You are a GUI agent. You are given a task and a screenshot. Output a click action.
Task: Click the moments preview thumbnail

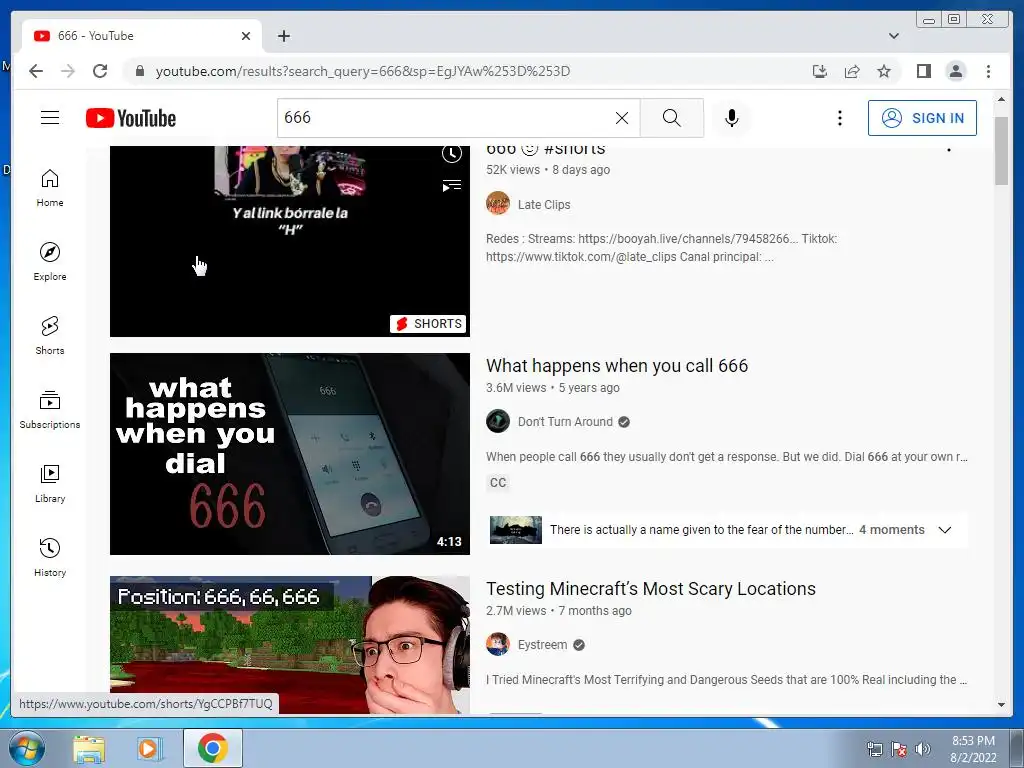(x=515, y=530)
